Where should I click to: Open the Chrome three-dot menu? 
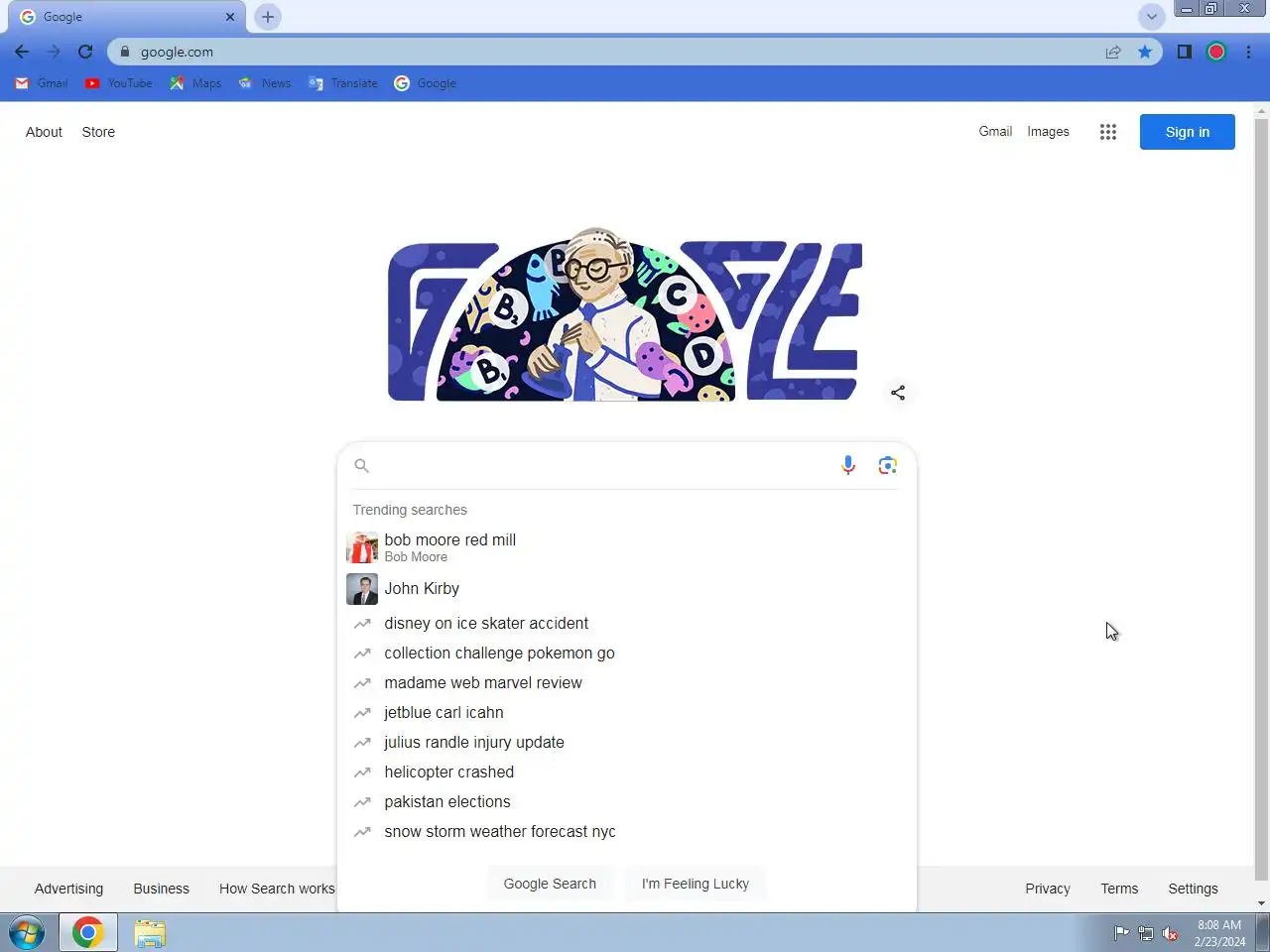[x=1248, y=52]
